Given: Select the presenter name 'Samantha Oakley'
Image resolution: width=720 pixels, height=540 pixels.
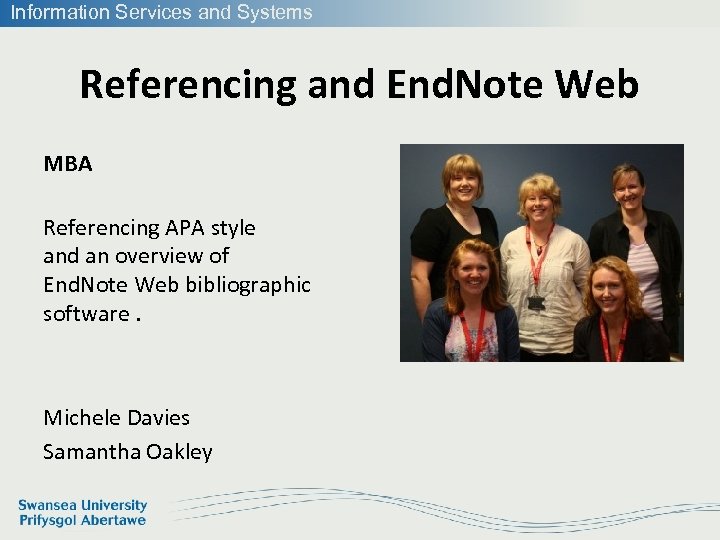Looking at the screenshot, I should (128, 452).
